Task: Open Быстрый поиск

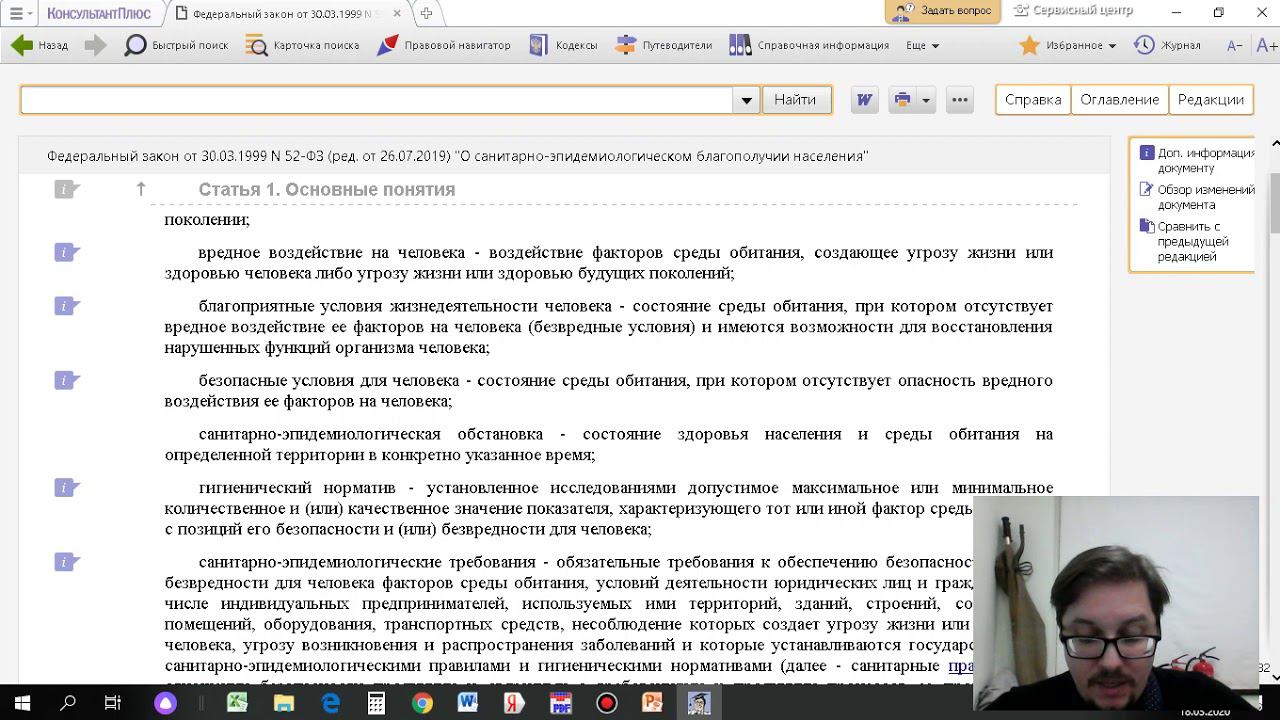Action: click(x=176, y=45)
